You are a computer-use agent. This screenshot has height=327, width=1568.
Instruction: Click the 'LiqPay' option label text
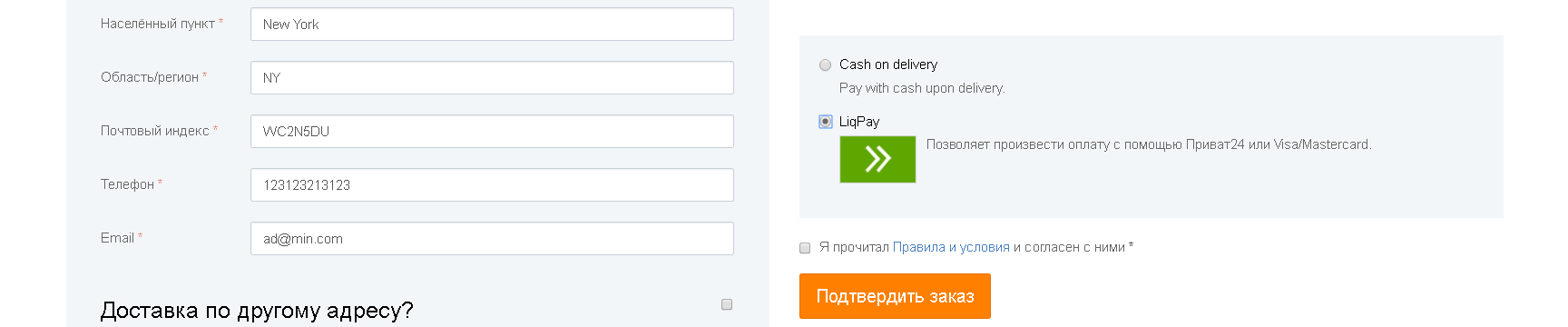tap(859, 122)
